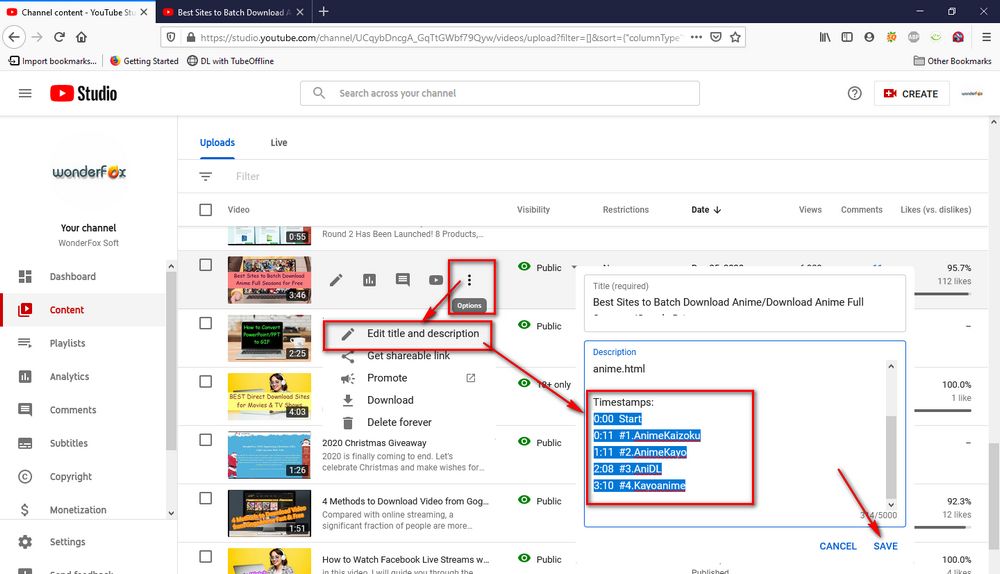The height and width of the screenshot is (574, 1000).
Task: Bookmark this page with the star icon
Action: [735, 37]
